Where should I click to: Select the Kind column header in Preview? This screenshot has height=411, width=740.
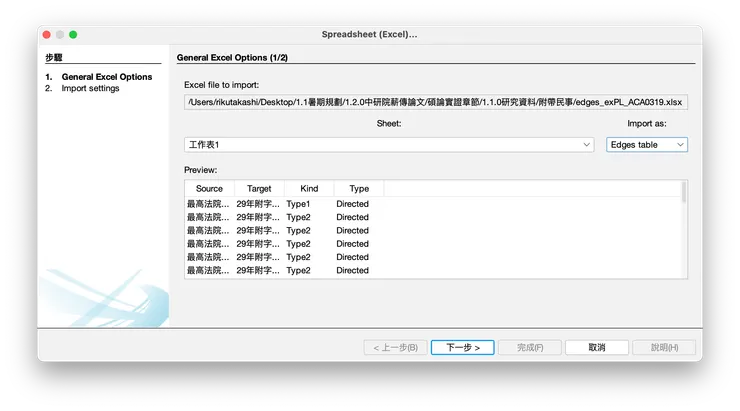click(x=309, y=189)
